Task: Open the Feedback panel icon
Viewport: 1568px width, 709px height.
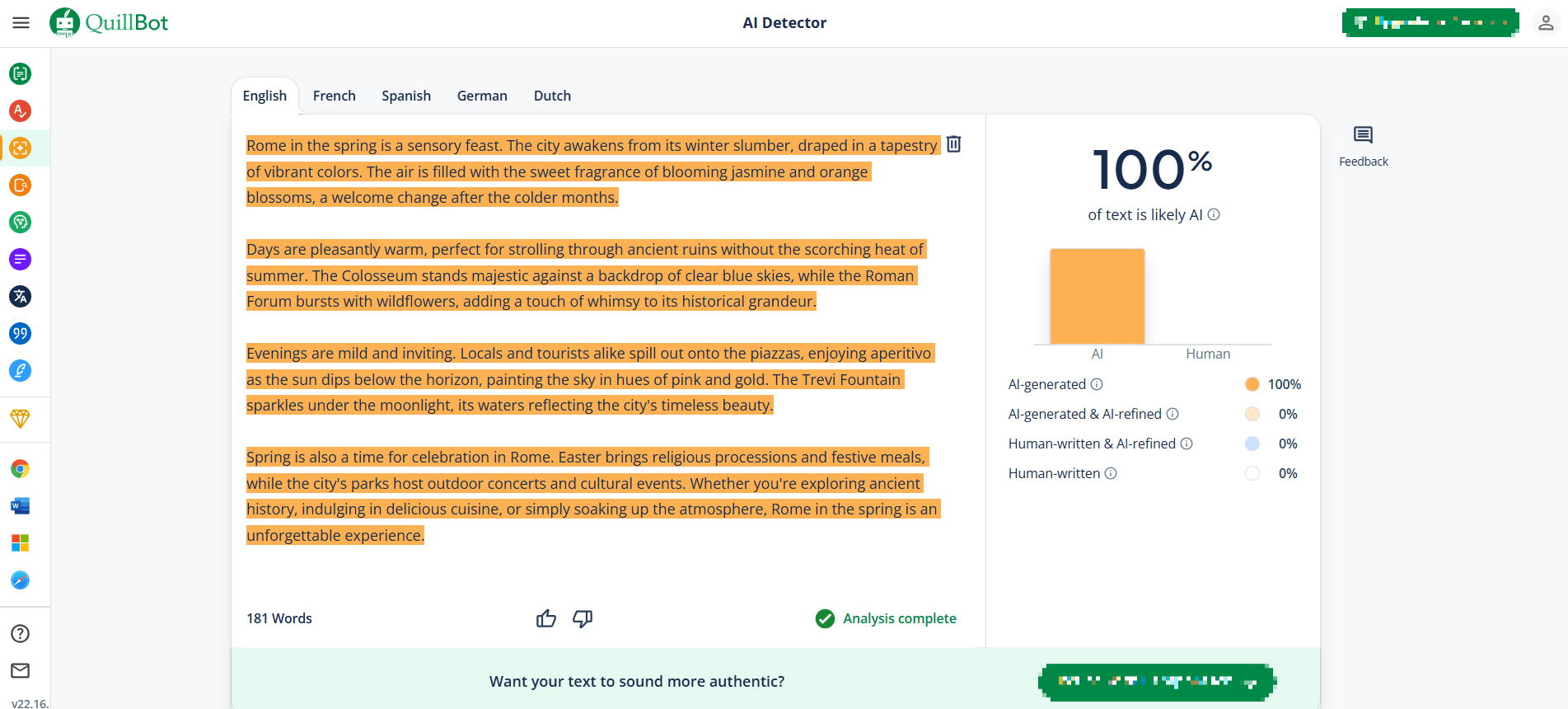Action: [x=1363, y=135]
